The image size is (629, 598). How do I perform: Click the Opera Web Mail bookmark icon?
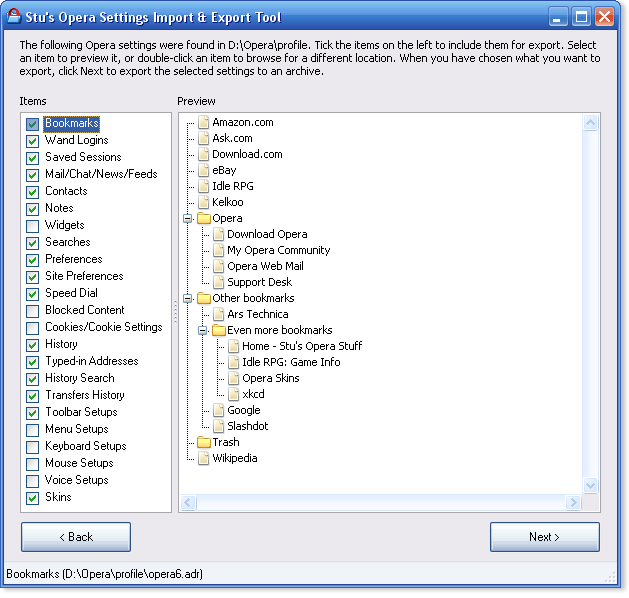point(219,266)
